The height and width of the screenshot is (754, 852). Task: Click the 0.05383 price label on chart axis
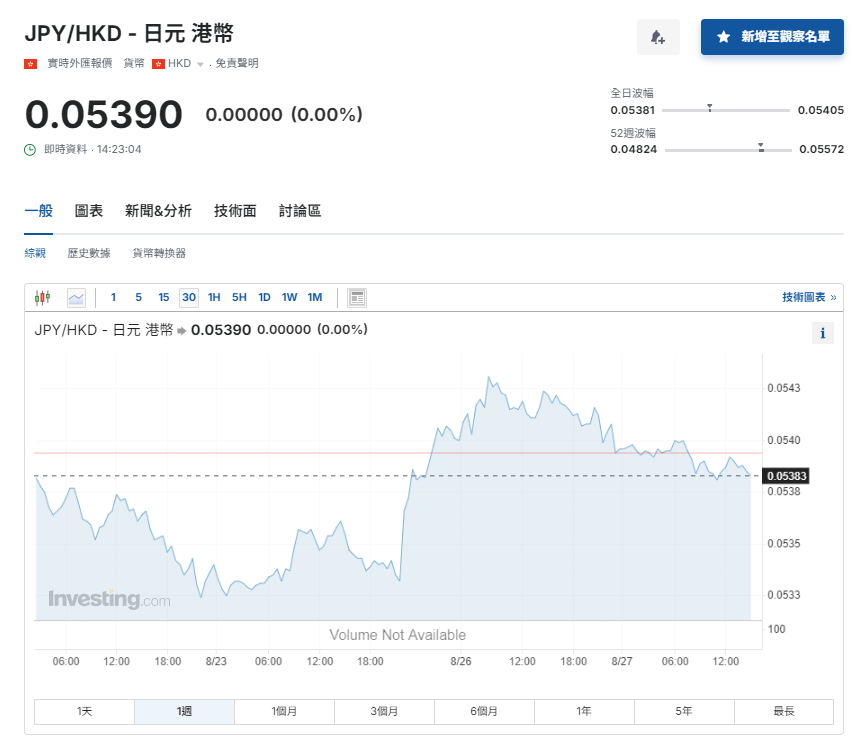[x=785, y=476]
